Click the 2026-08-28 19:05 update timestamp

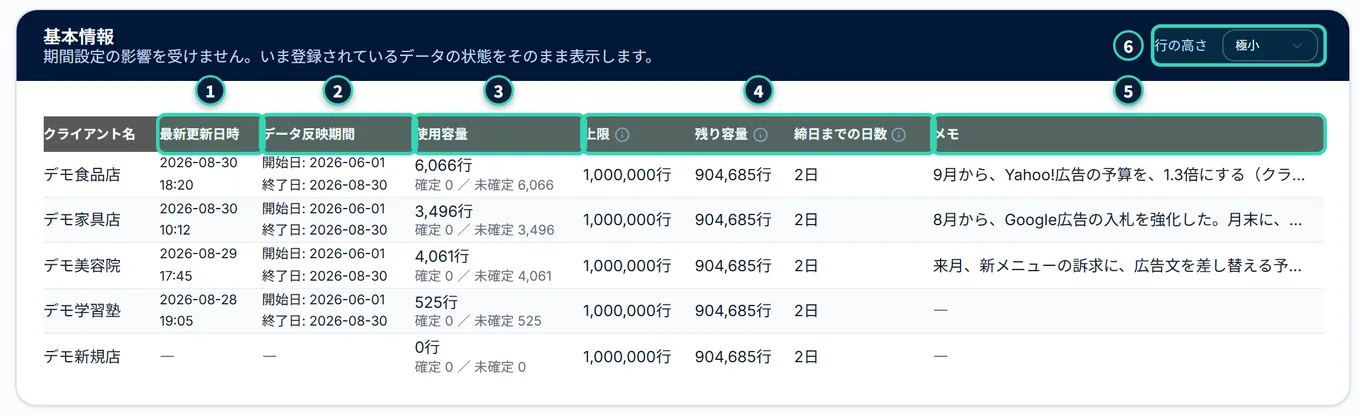[x=198, y=311]
